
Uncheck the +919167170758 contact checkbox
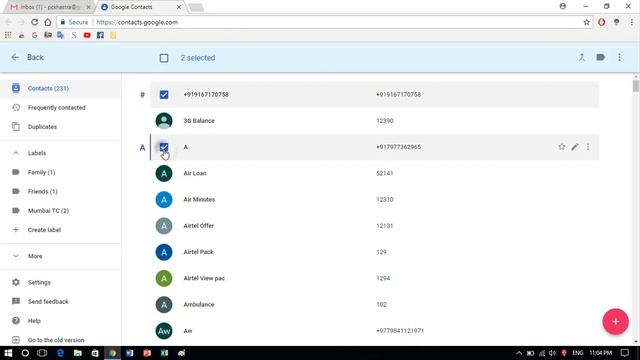pos(164,95)
